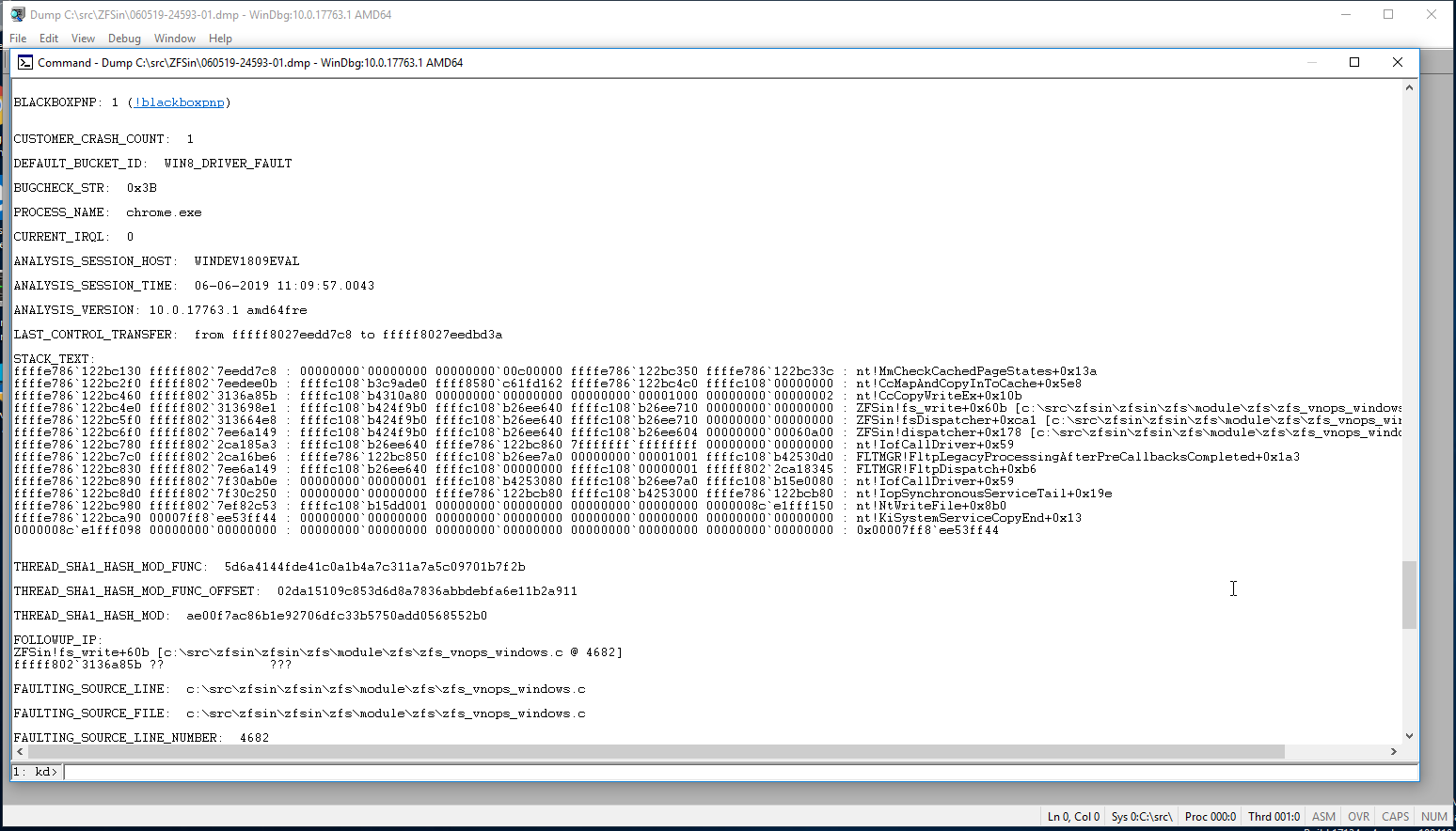Click the FLTMGR!FltpDispatch+0xb6 stack frame
1456x831 pixels.
tap(946, 469)
